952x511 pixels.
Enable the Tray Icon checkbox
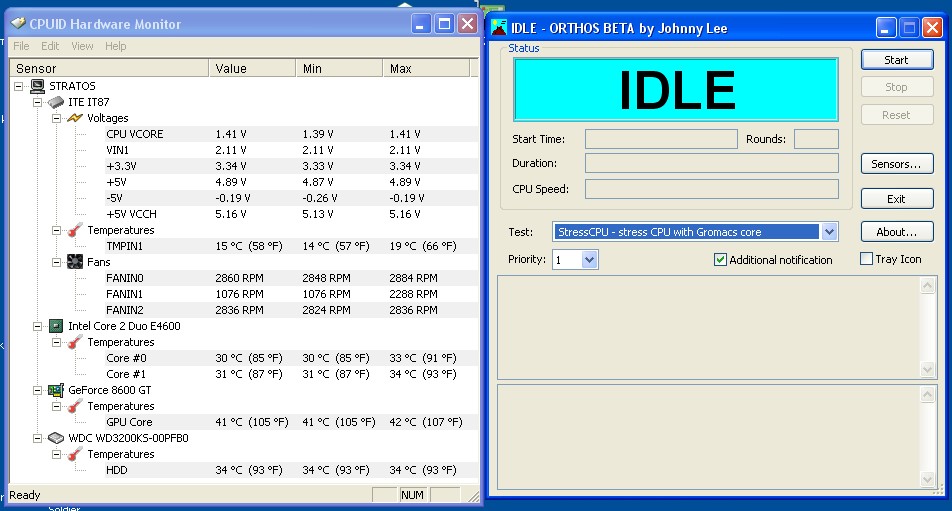point(866,259)
